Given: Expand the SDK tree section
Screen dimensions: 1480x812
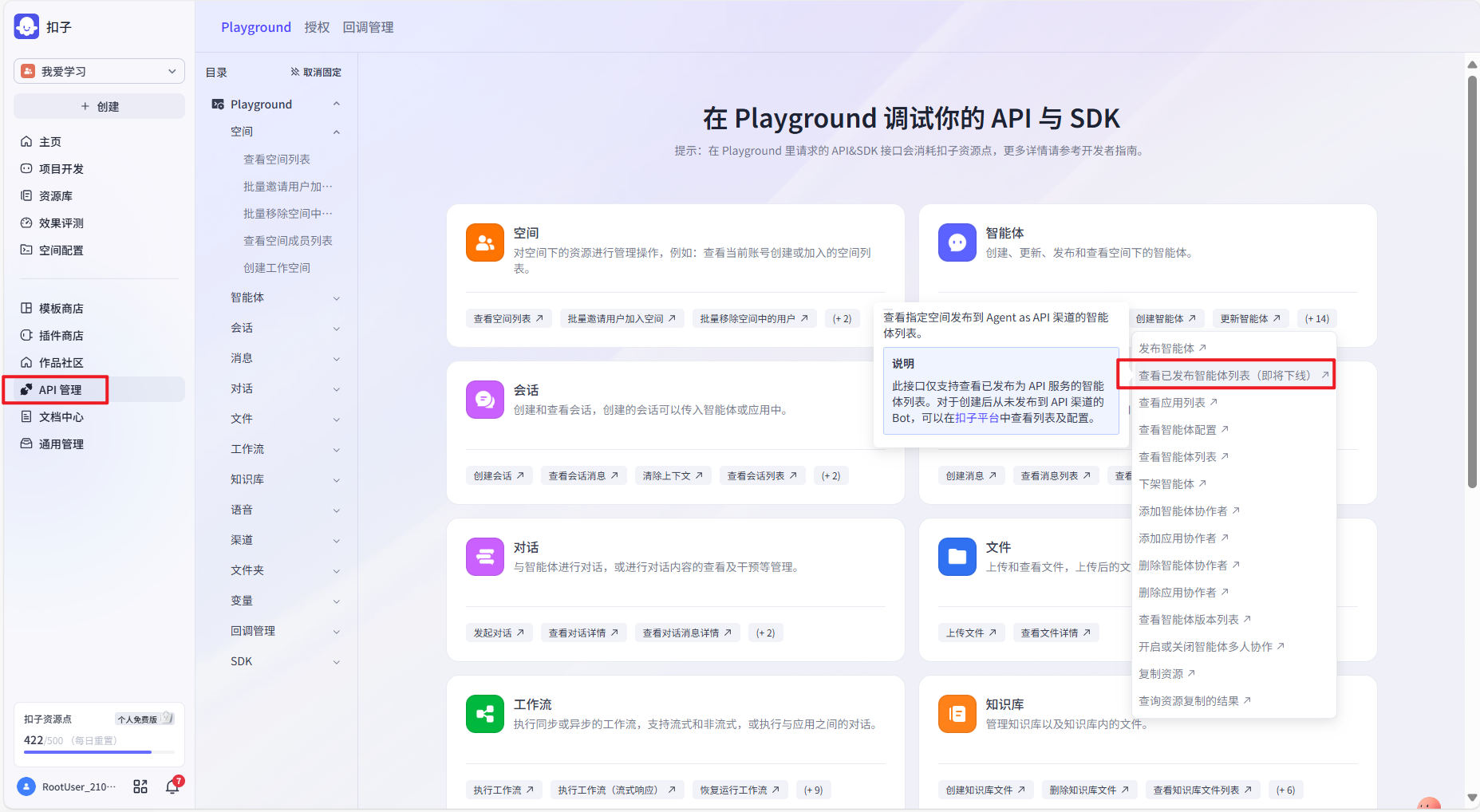Looking at the screenshot, I should pyautogui.click(x=337, y=661).
